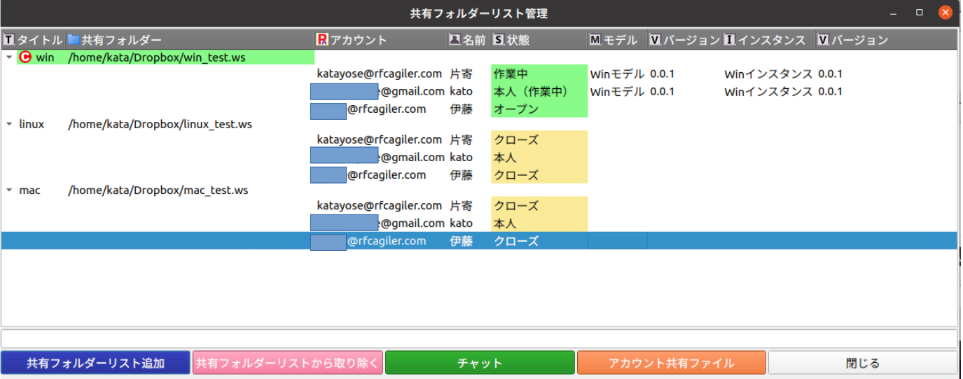Select path /home/kata/Dropbox/linux_test.ws
The width and height of the screenshot is (963, 379).
160,124
